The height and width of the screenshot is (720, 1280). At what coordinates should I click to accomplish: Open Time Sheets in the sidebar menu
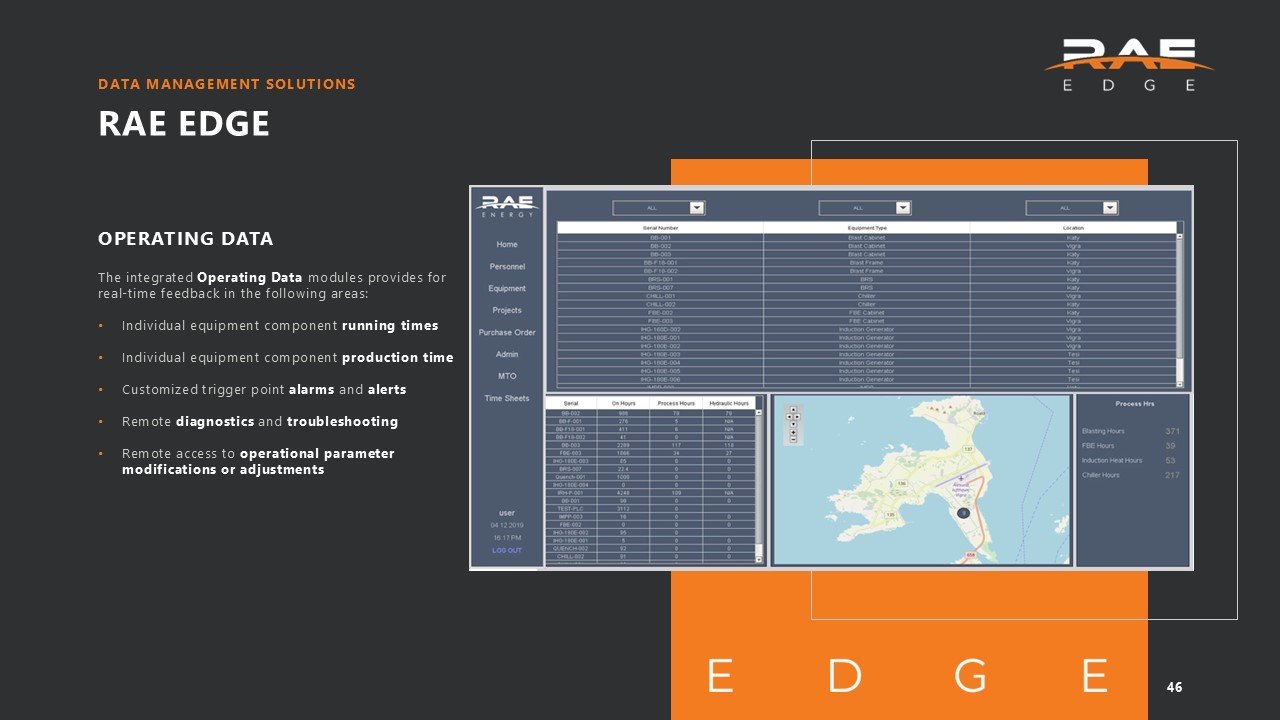(x=507, y=398)
